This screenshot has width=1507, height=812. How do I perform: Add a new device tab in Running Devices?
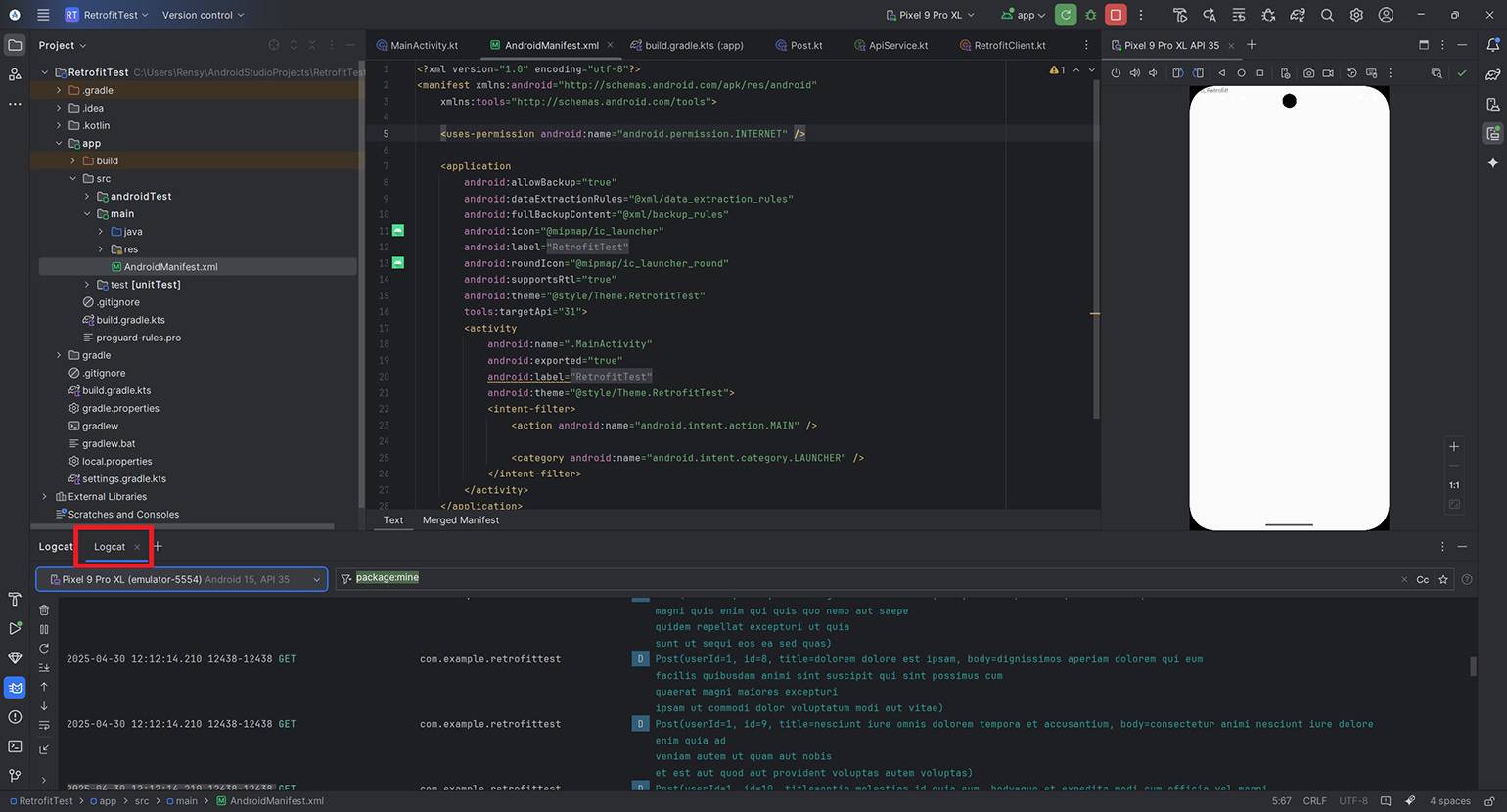click(1251, 45)
